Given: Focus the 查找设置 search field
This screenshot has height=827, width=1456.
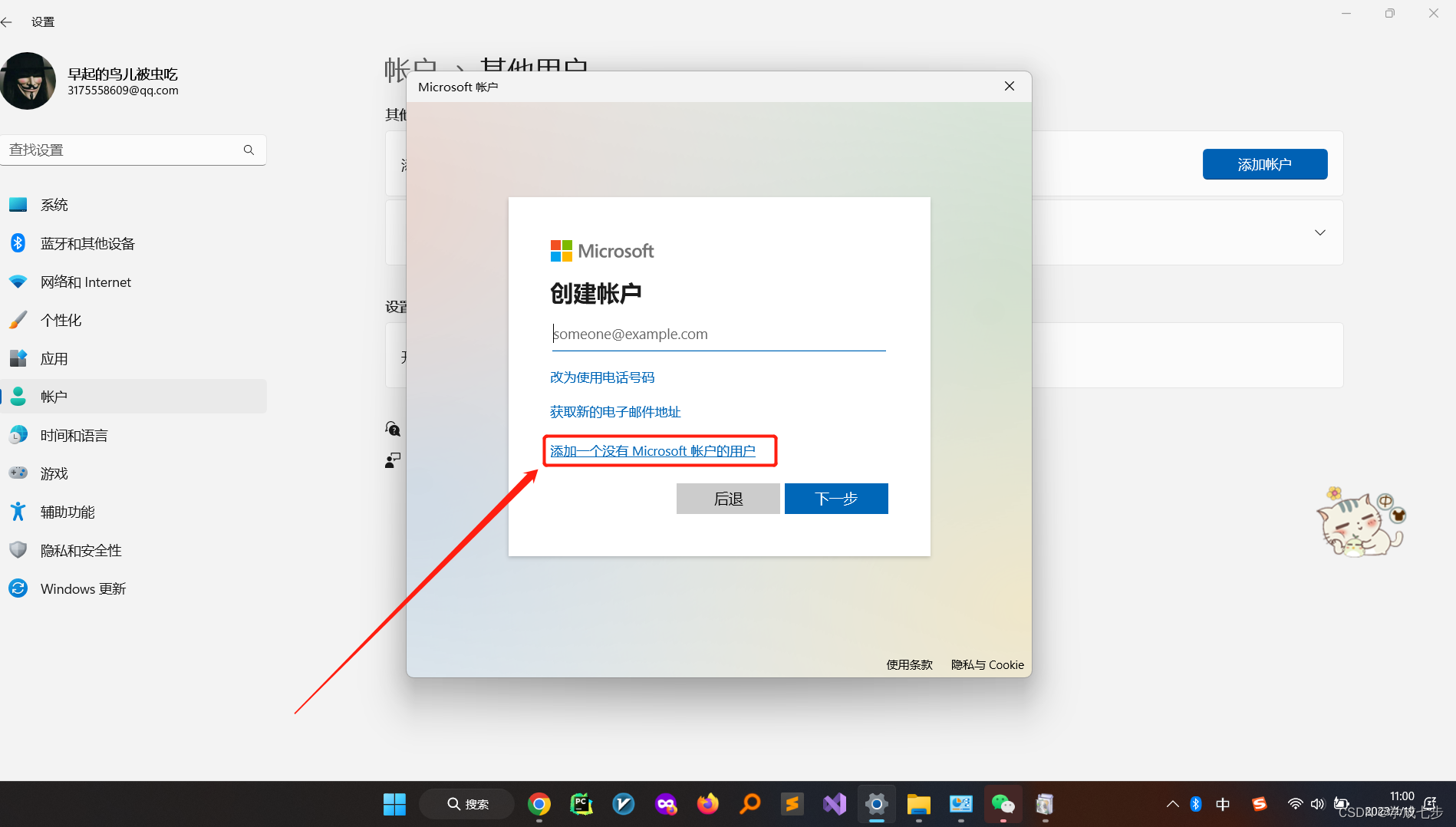Looking at the screenshot, I should click(133, 150).
